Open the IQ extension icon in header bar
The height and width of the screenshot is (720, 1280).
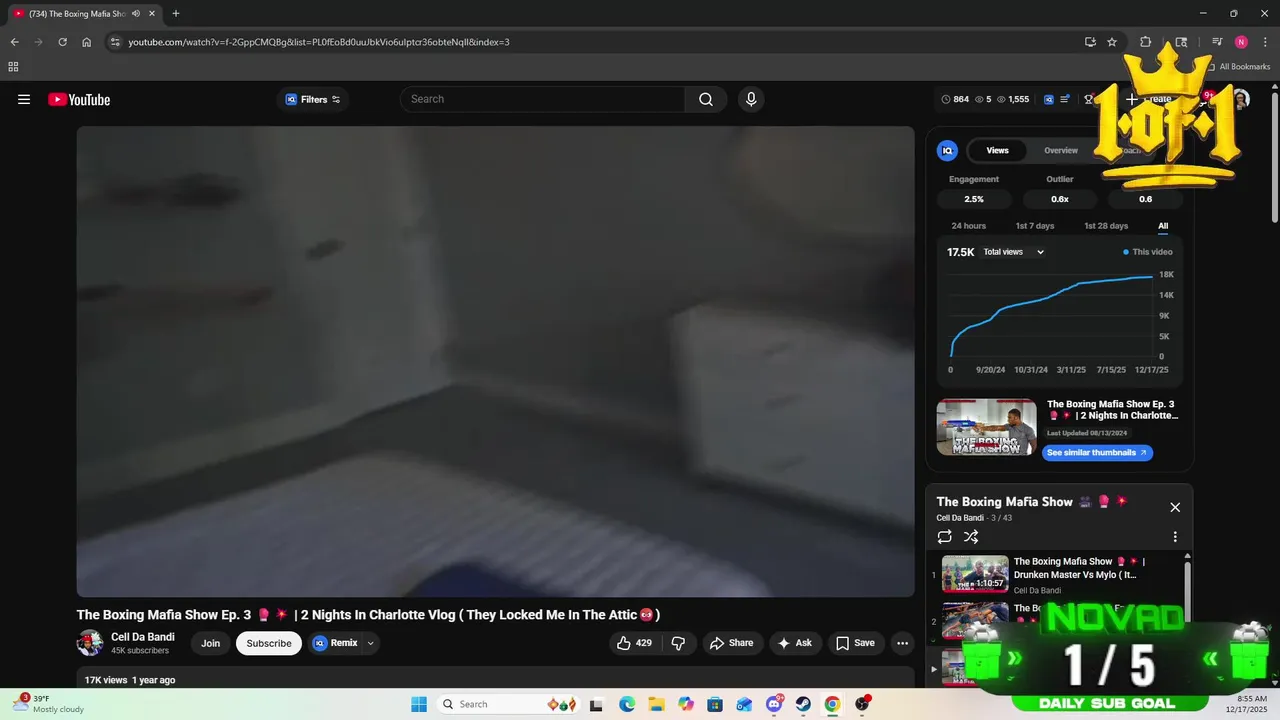point(1049,99)
